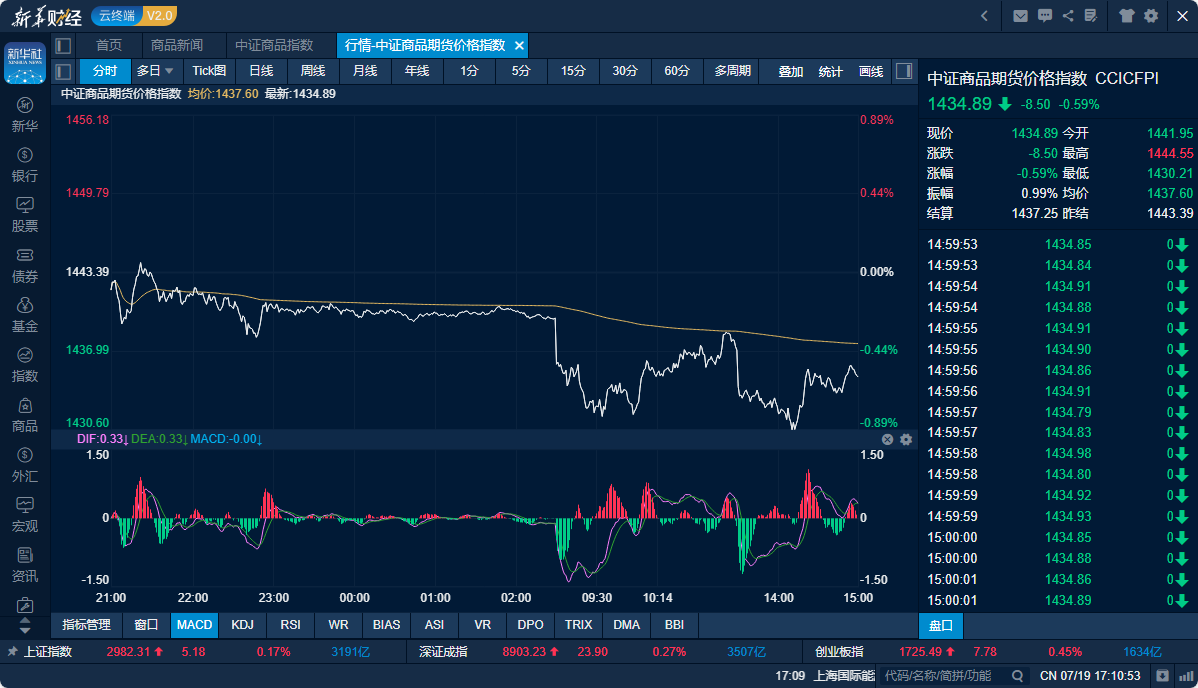Click the share icon in top bar
Screen dimensions: 1198x688
(x=1068, y=15)
